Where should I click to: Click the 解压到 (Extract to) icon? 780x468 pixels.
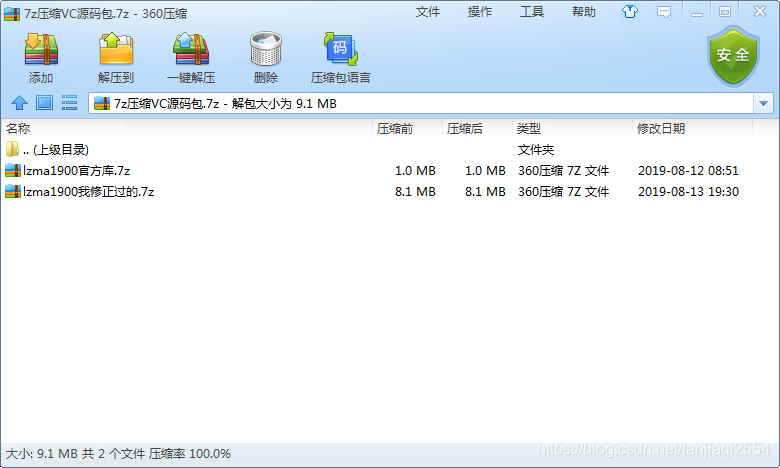point(116,49)
